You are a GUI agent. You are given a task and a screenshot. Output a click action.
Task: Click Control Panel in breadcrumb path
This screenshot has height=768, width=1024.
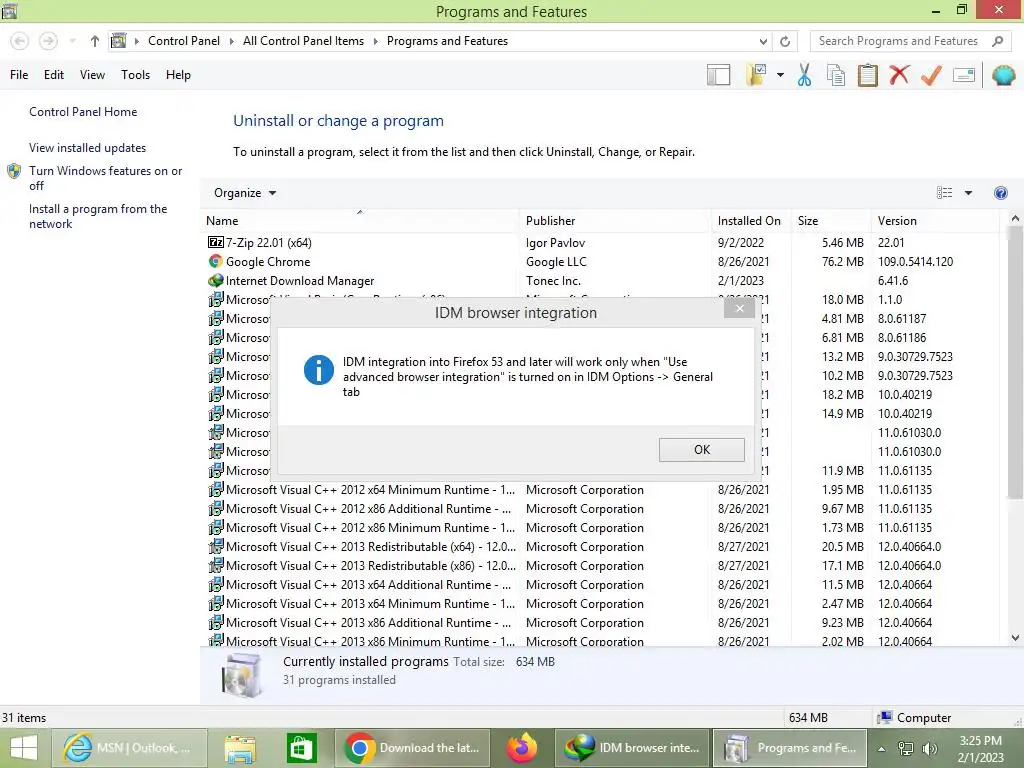[184, 40]
